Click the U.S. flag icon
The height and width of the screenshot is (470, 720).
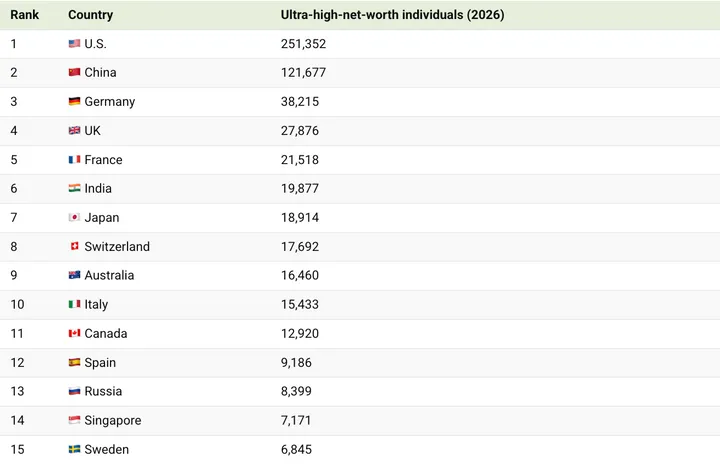point(74,44)
